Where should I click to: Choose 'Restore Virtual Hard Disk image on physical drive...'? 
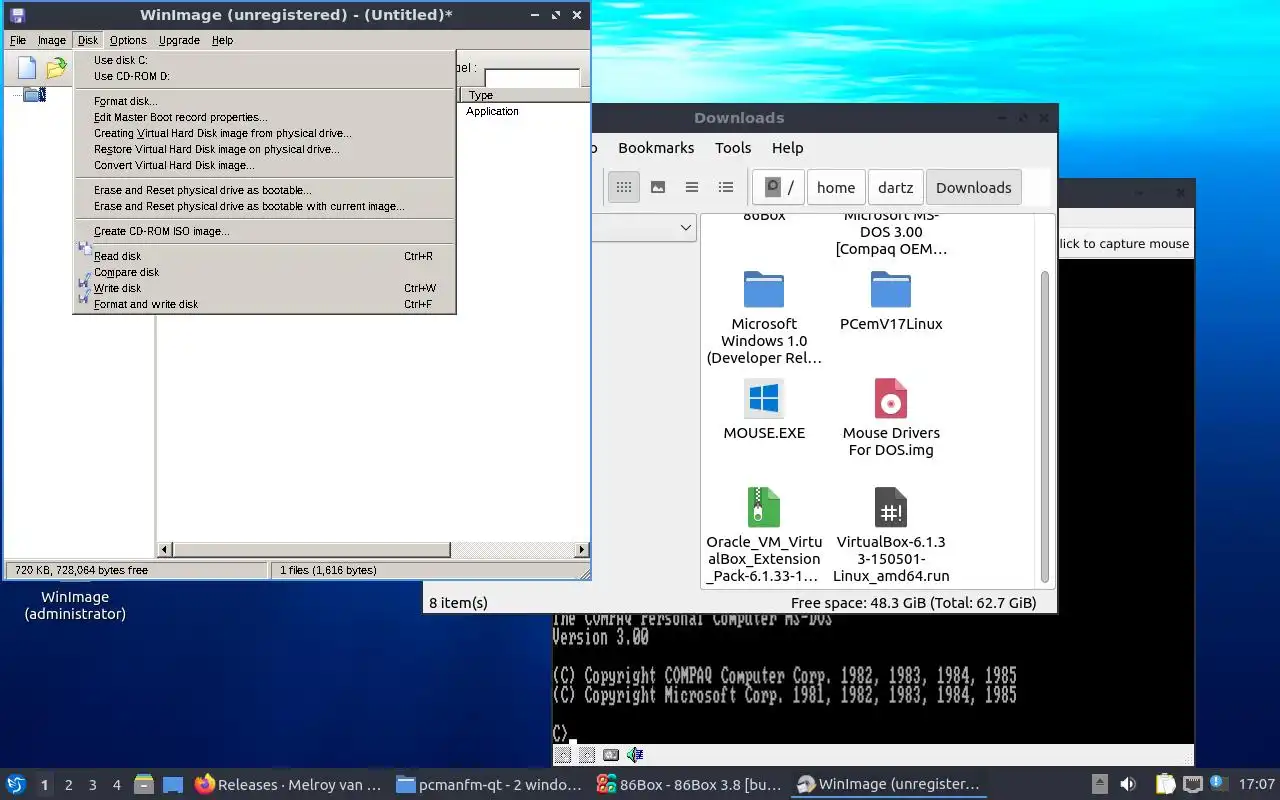click(x=264, y=149)
